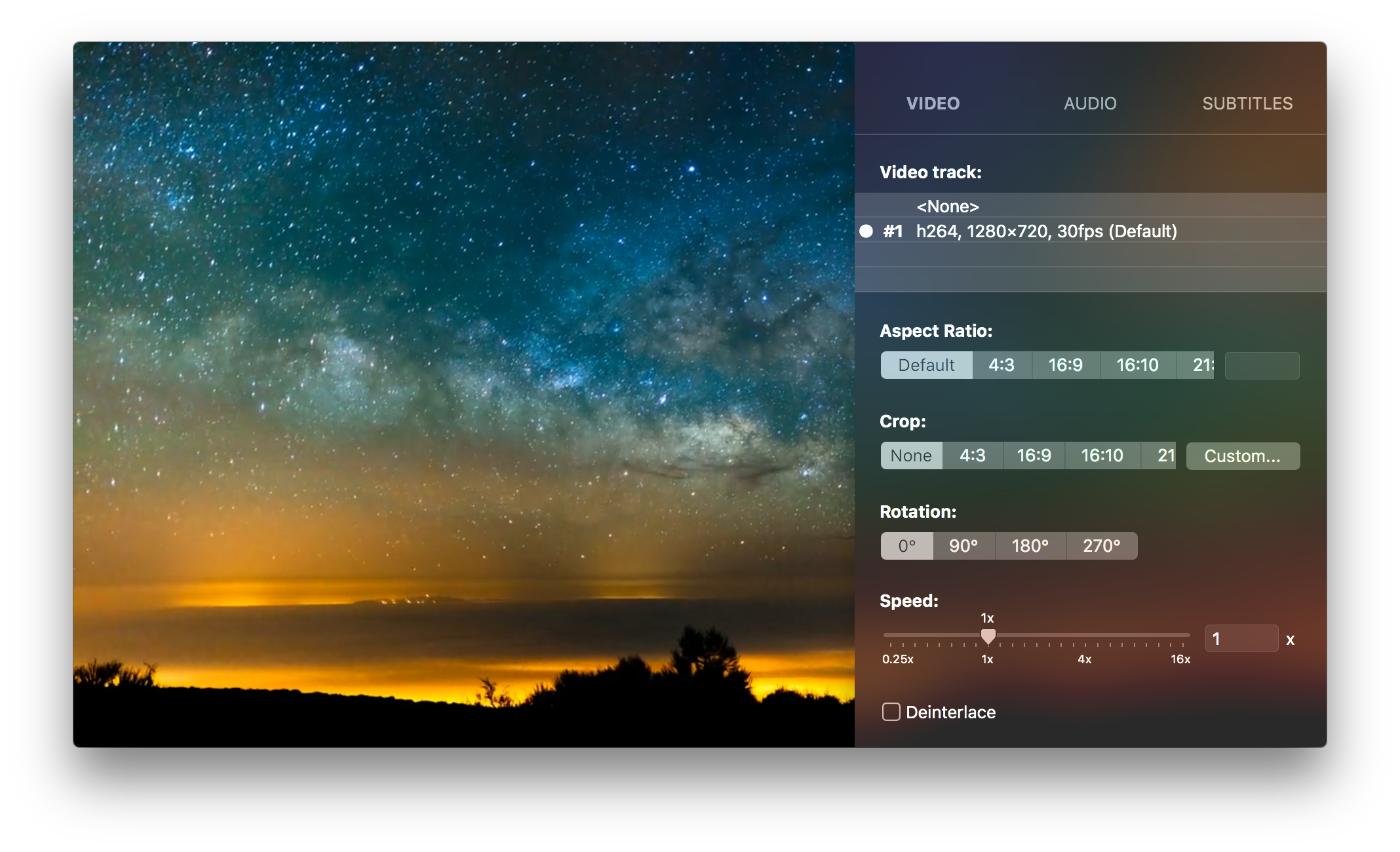This screenshot has width=1400, height=852.
Task: Click the speed slider handle
Action: click(988, 636)
